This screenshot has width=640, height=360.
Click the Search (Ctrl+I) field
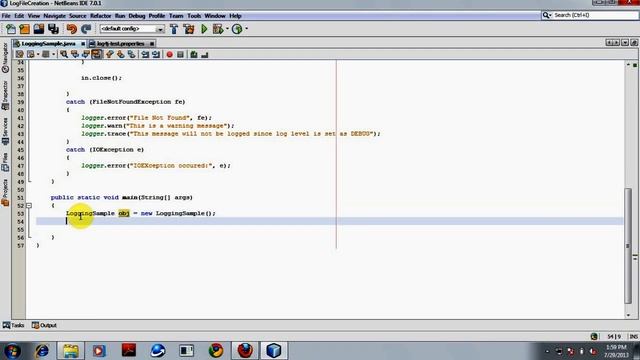590,15
